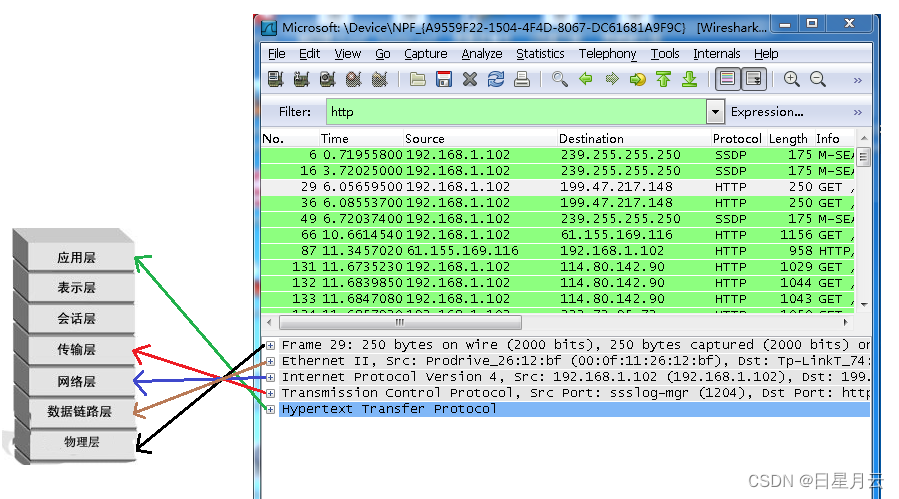The width and height of the screenshot is (899, 499).
Task: Open the Telephony menu
Action: (x=607, y=54)
